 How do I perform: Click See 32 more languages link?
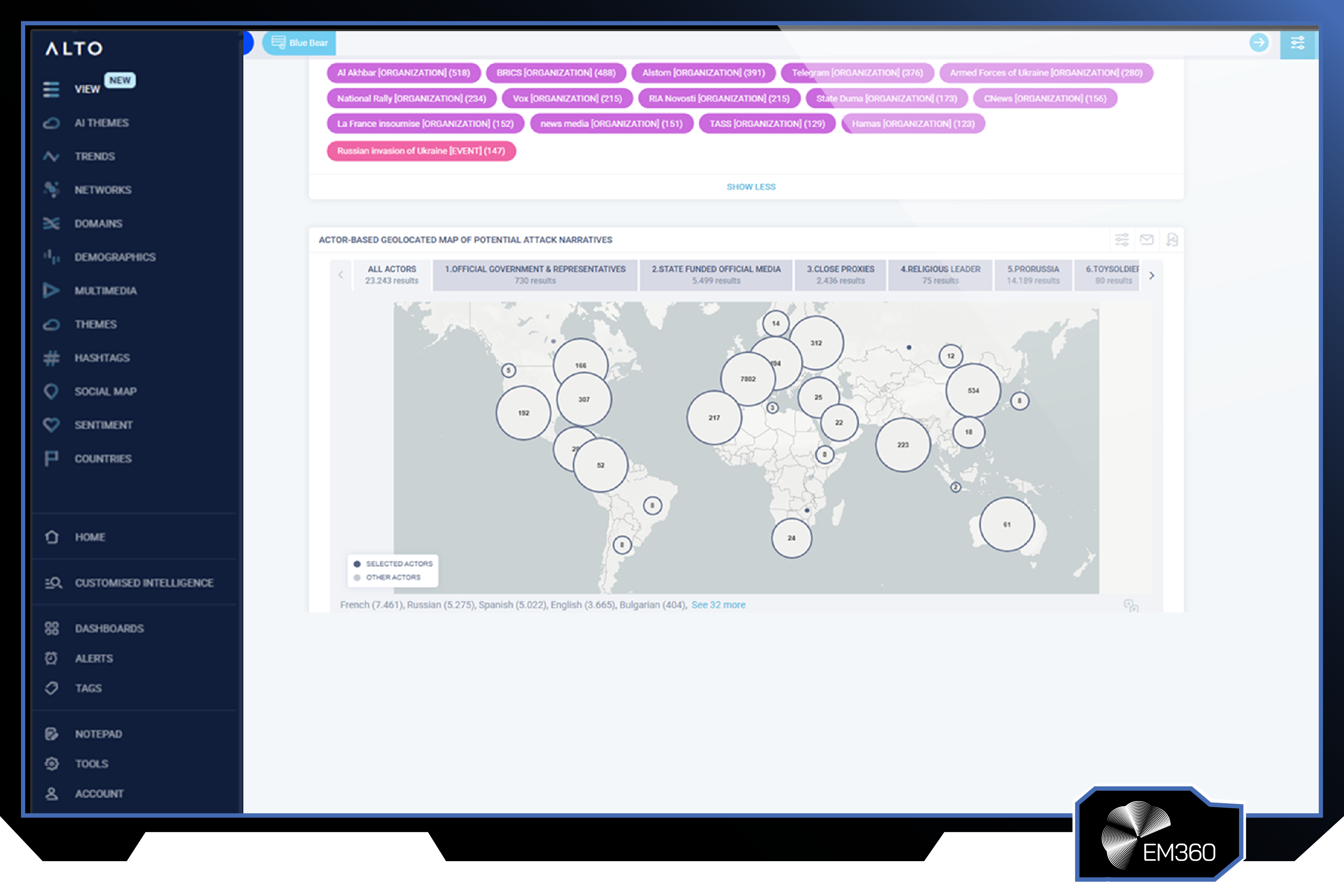click(718, 605)
